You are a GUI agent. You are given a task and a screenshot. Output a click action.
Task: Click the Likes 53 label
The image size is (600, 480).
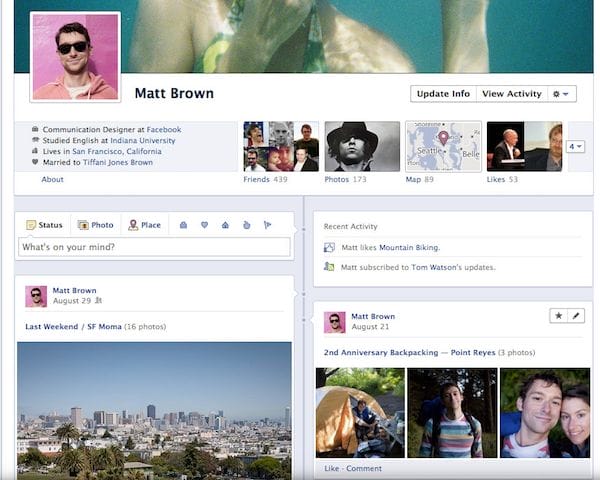[x=502, y=179]
